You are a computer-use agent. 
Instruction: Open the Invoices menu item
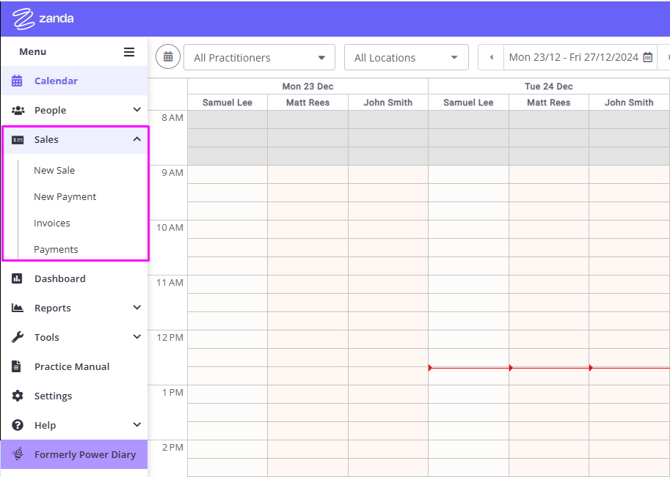coord(52,223)
